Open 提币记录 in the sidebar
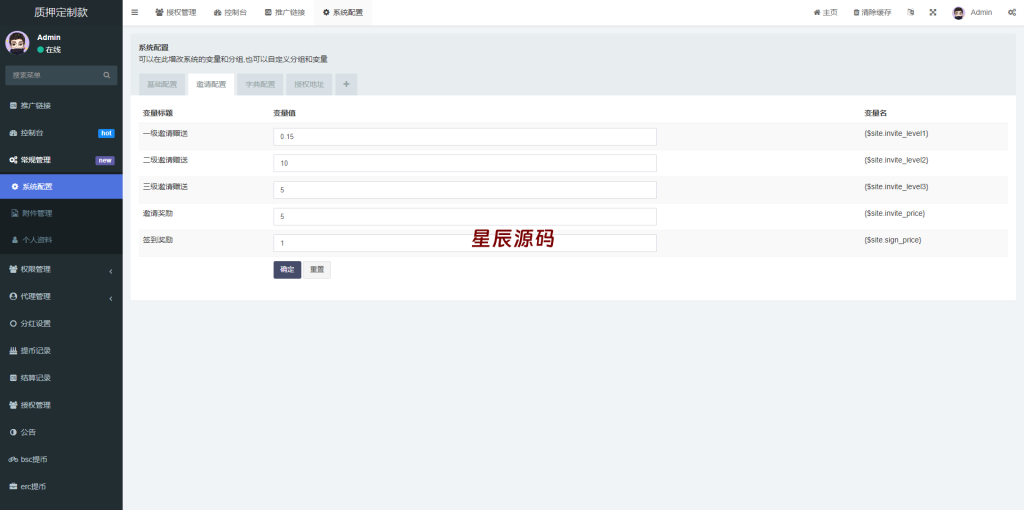The image size is (1024, 510). coord(61,351)
